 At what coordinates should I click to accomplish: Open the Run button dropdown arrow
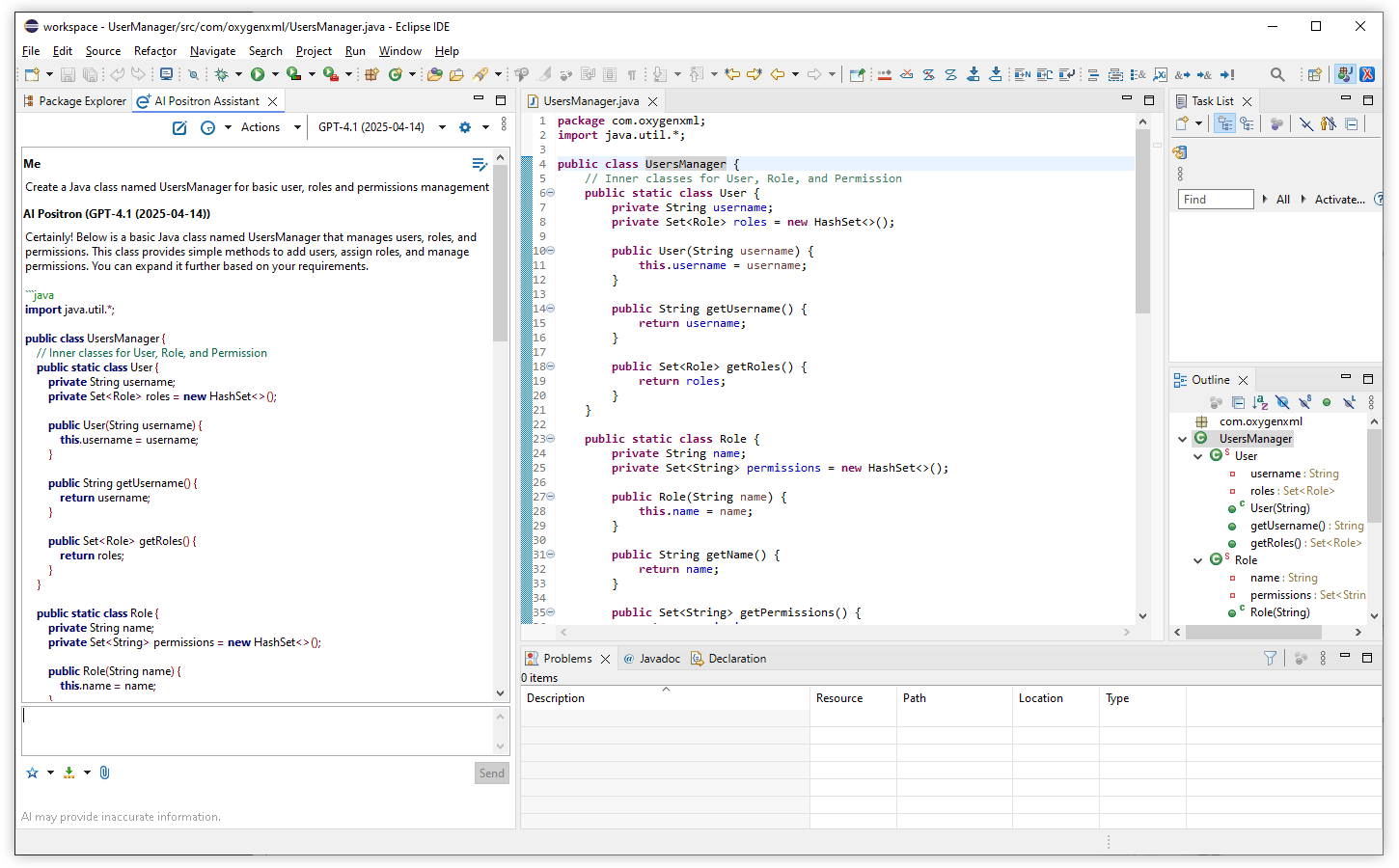[275, 74]
